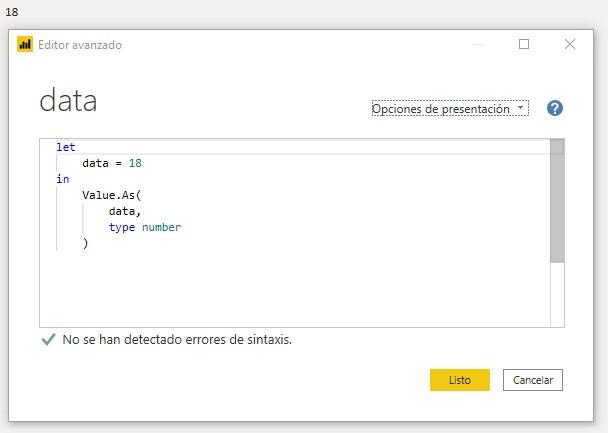608x433 pixels.
Task: Click the empty area below the code
Action: (290, 290)
